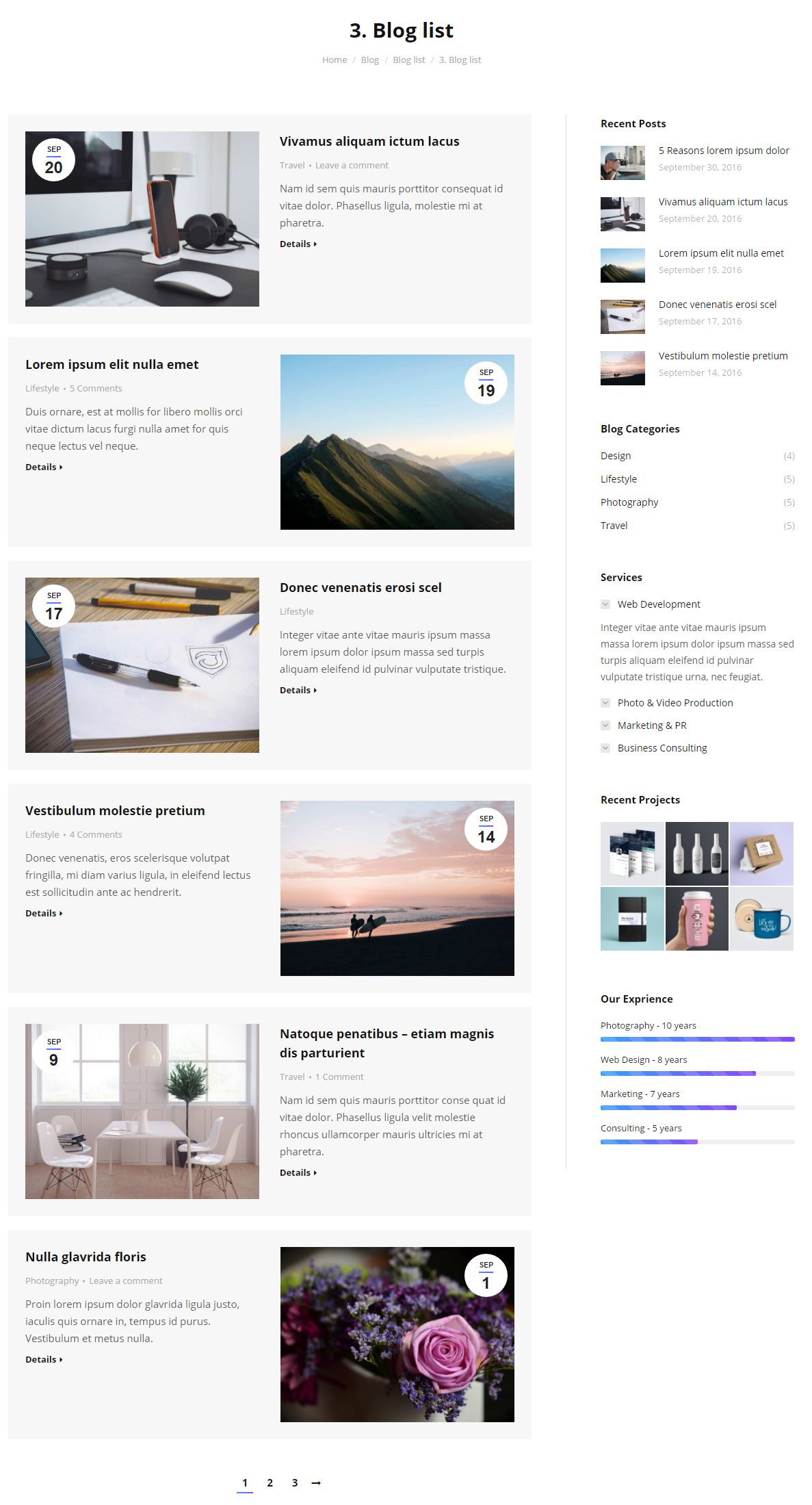Click the SEP 19 date circle
812x1505 pixels.
tap(486, 383)
